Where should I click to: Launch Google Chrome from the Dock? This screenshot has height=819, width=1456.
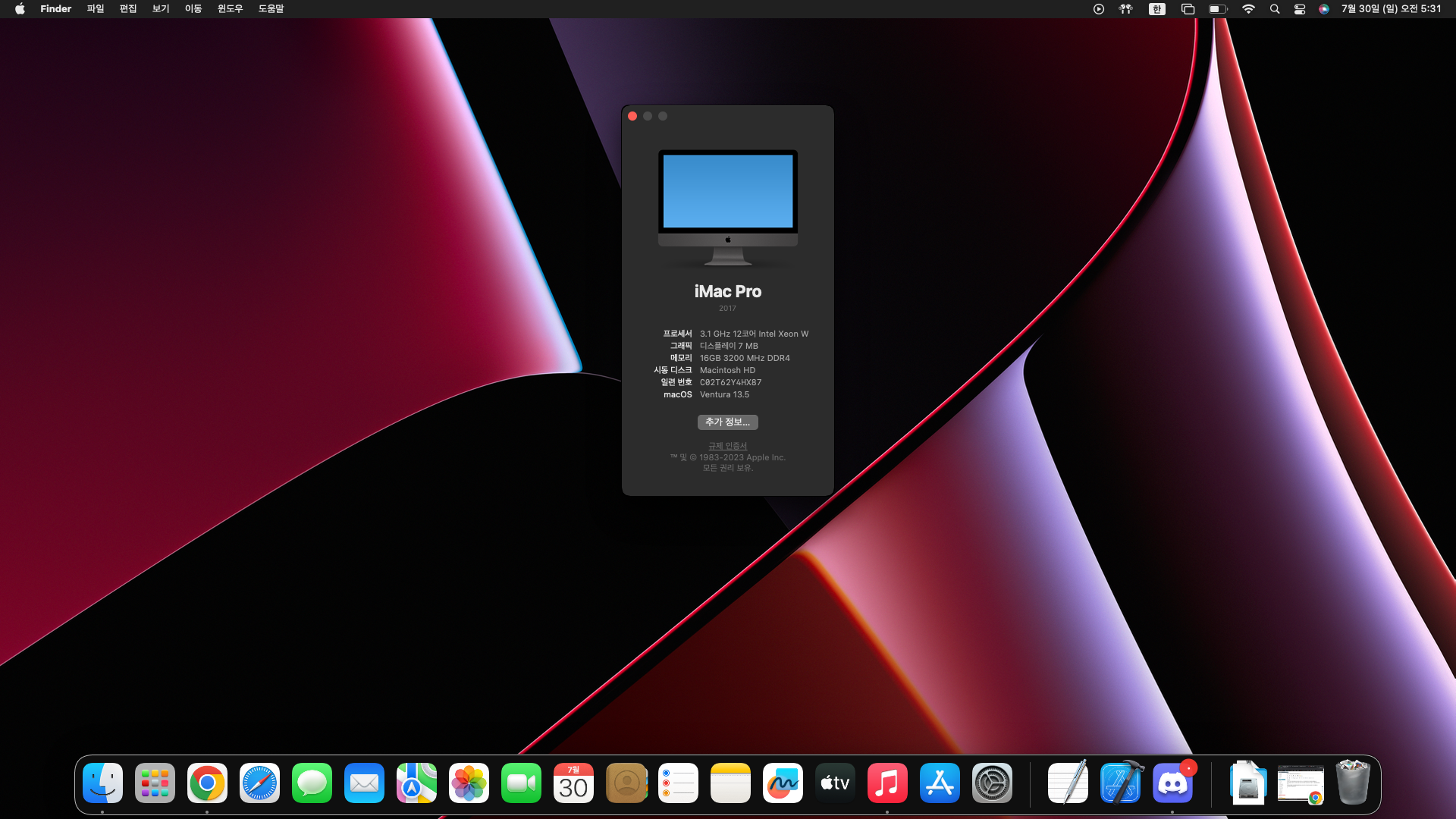click(x=207, y=783)
